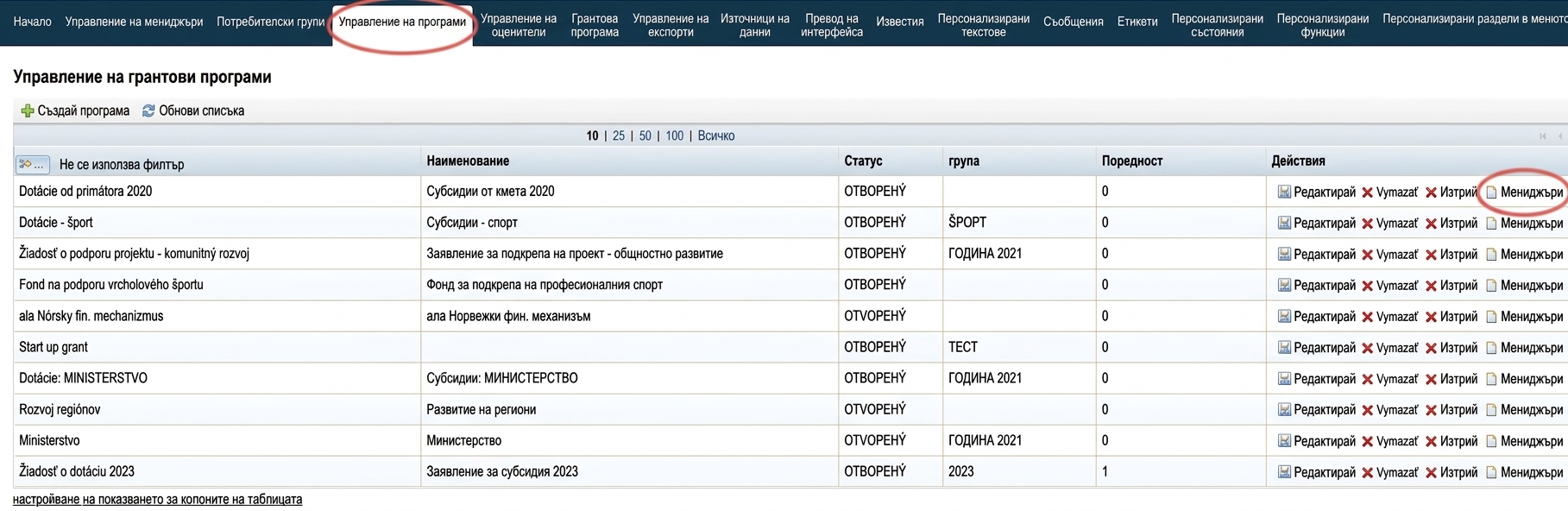The width and height of the screenshot is (1568, 511).
Task: Click red X Изтрий for Ministerstvo row
Action: click(1431, 441)
